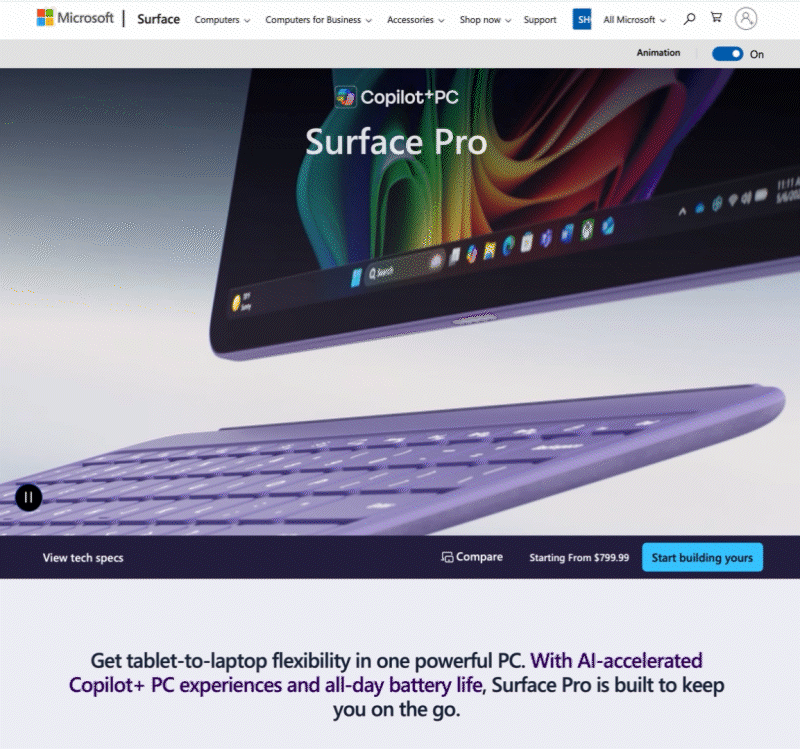Screen dimensions: 800x749
Task: Open View tech specs link
Action: tap(83, 558)
